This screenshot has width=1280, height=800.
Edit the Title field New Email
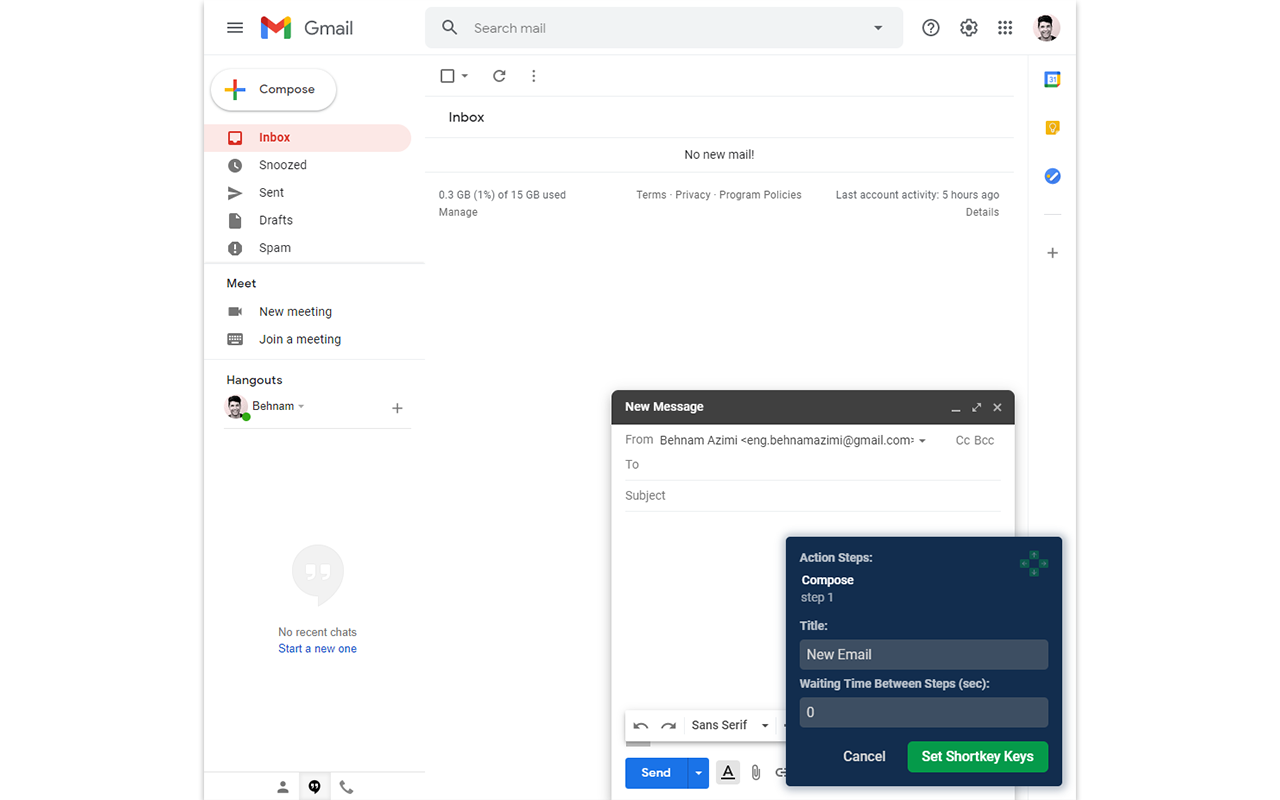point(924,655)
